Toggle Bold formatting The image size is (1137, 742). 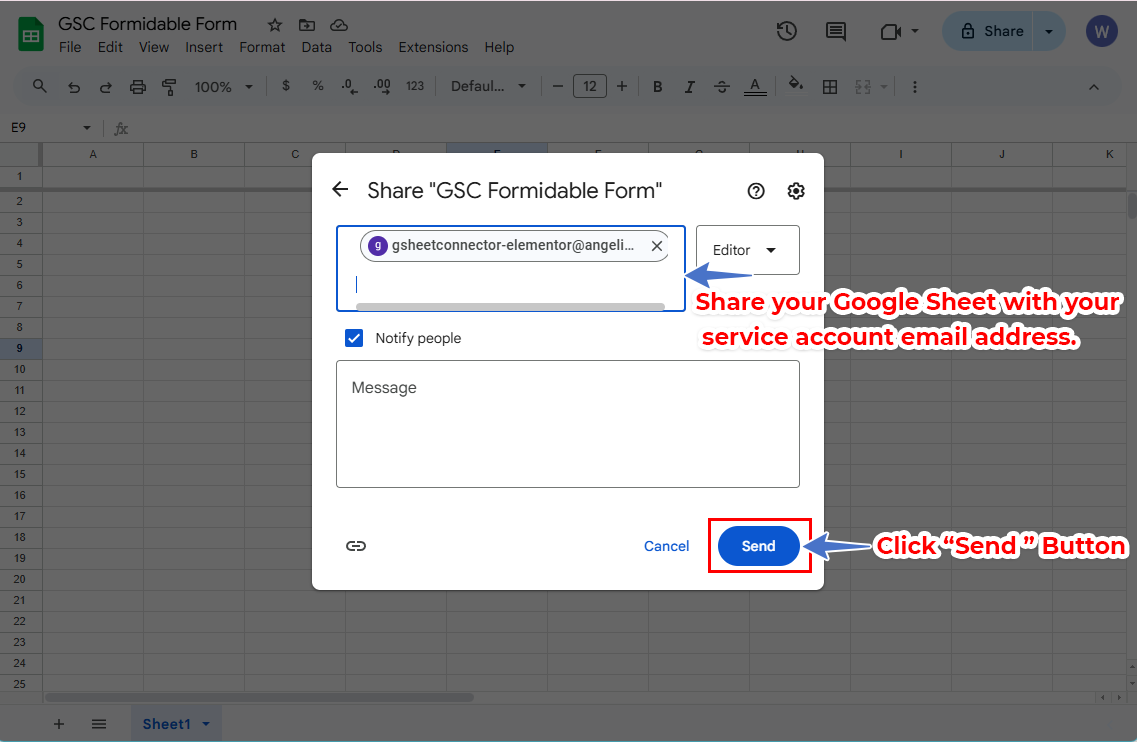[657, 86]
